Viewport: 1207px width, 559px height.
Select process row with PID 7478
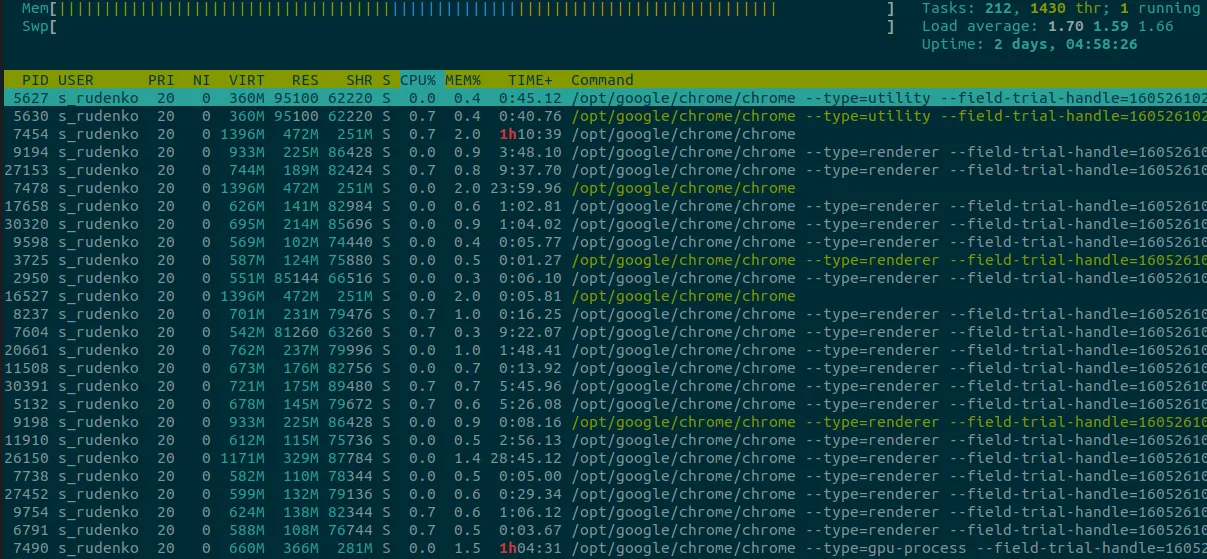pos(603,188)
